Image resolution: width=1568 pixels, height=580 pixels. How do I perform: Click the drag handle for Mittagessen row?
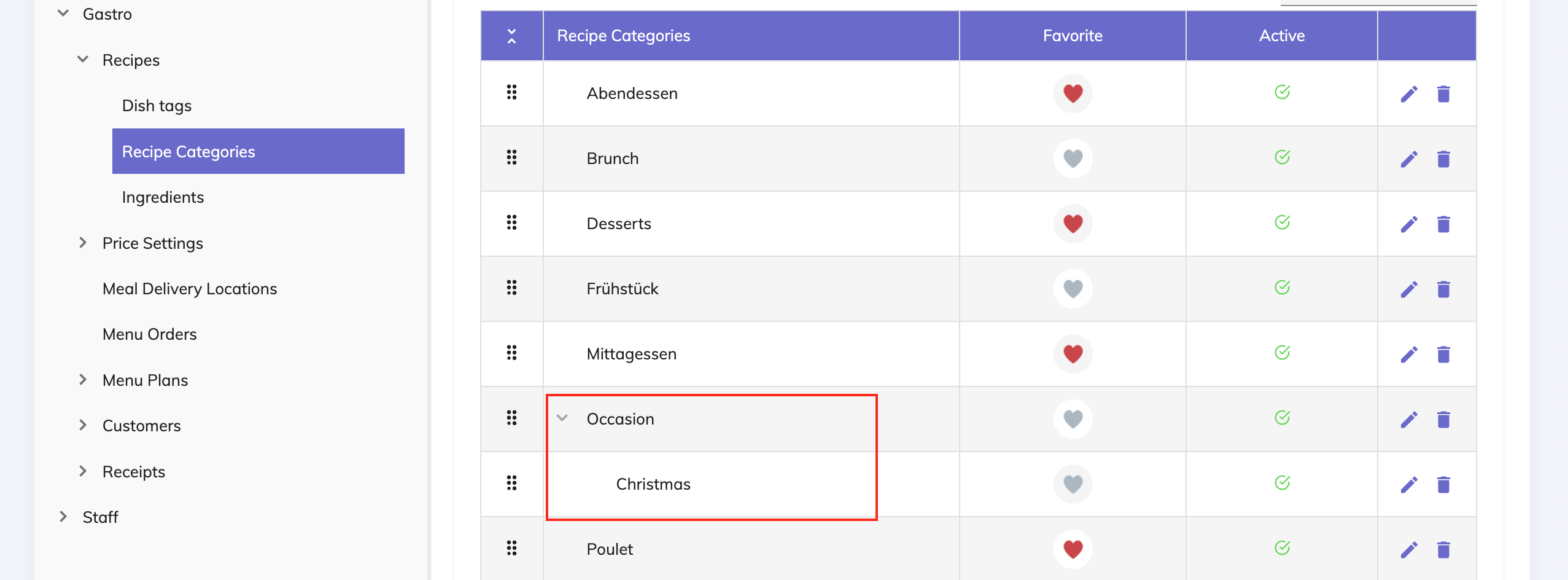tap(511, 353)
